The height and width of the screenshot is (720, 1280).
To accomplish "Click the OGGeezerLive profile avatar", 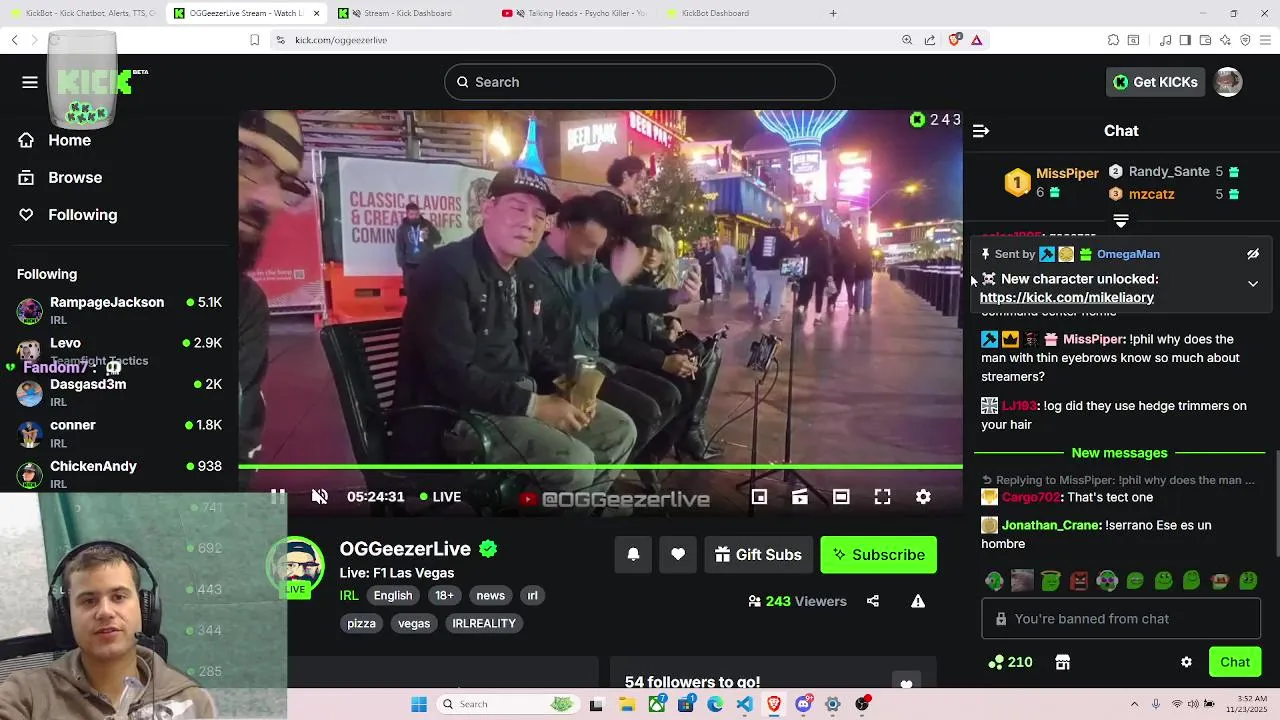I will coord(296,567).
